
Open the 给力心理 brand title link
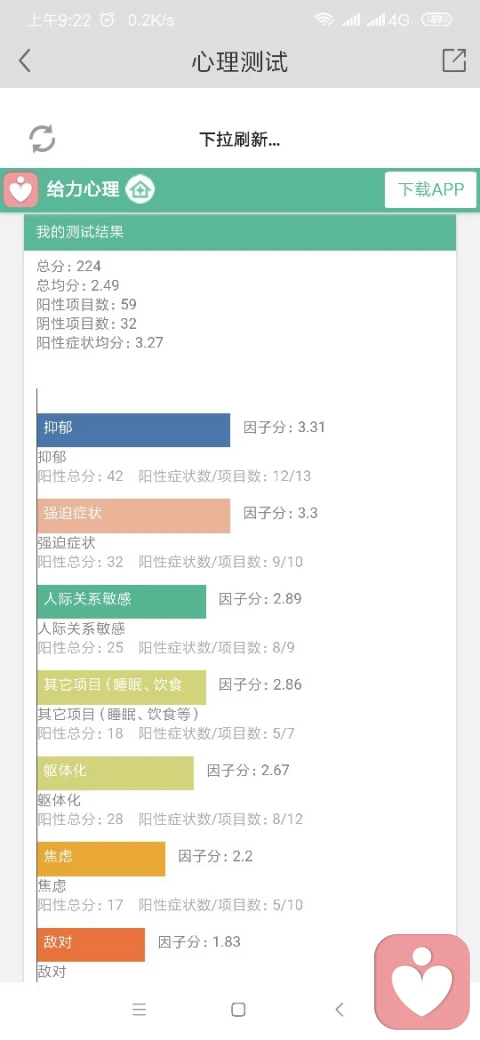pyautogui.click(x=83, y=190)
